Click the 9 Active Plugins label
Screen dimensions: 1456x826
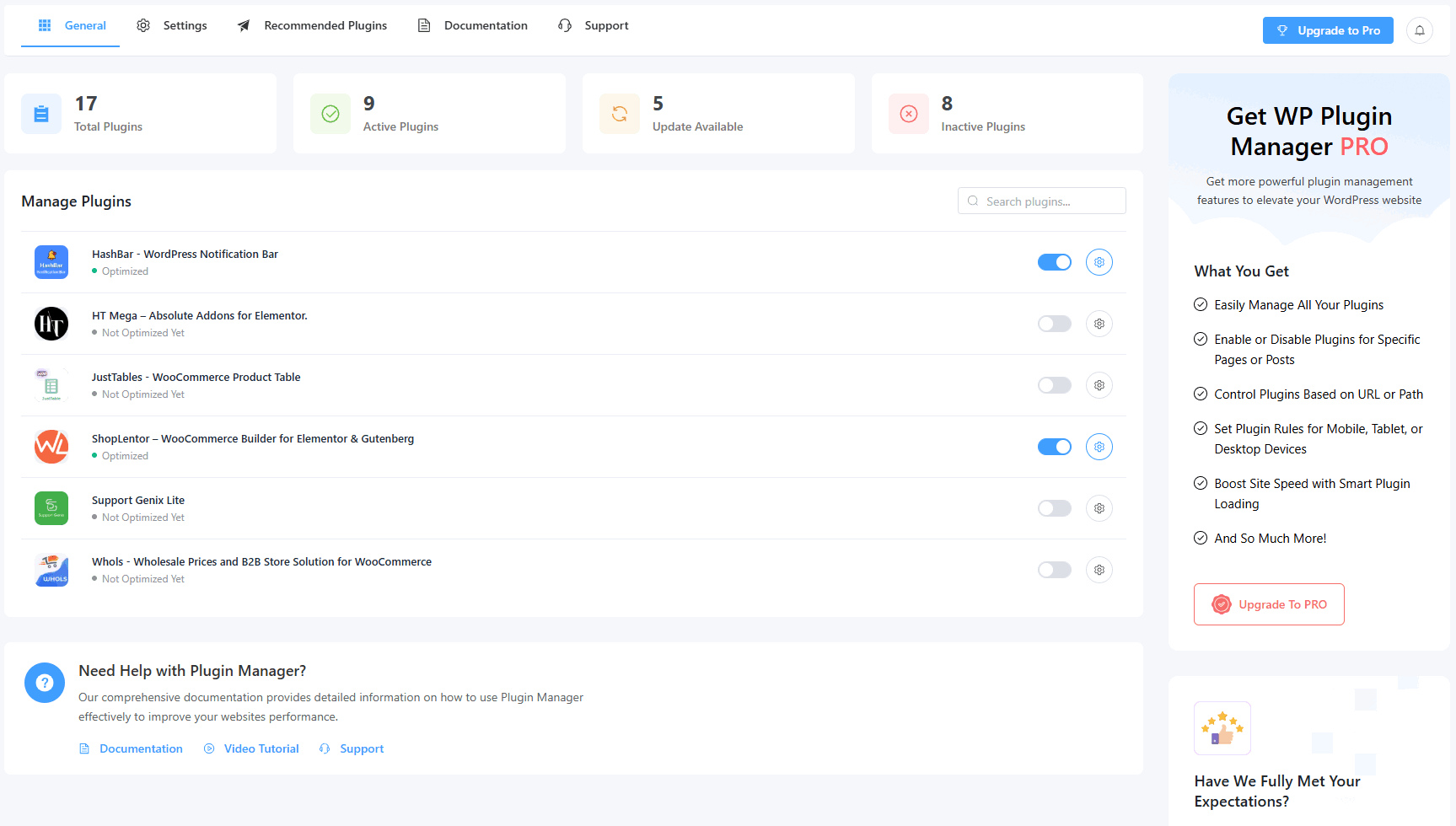pyautogui.click(x=400, y=126)
